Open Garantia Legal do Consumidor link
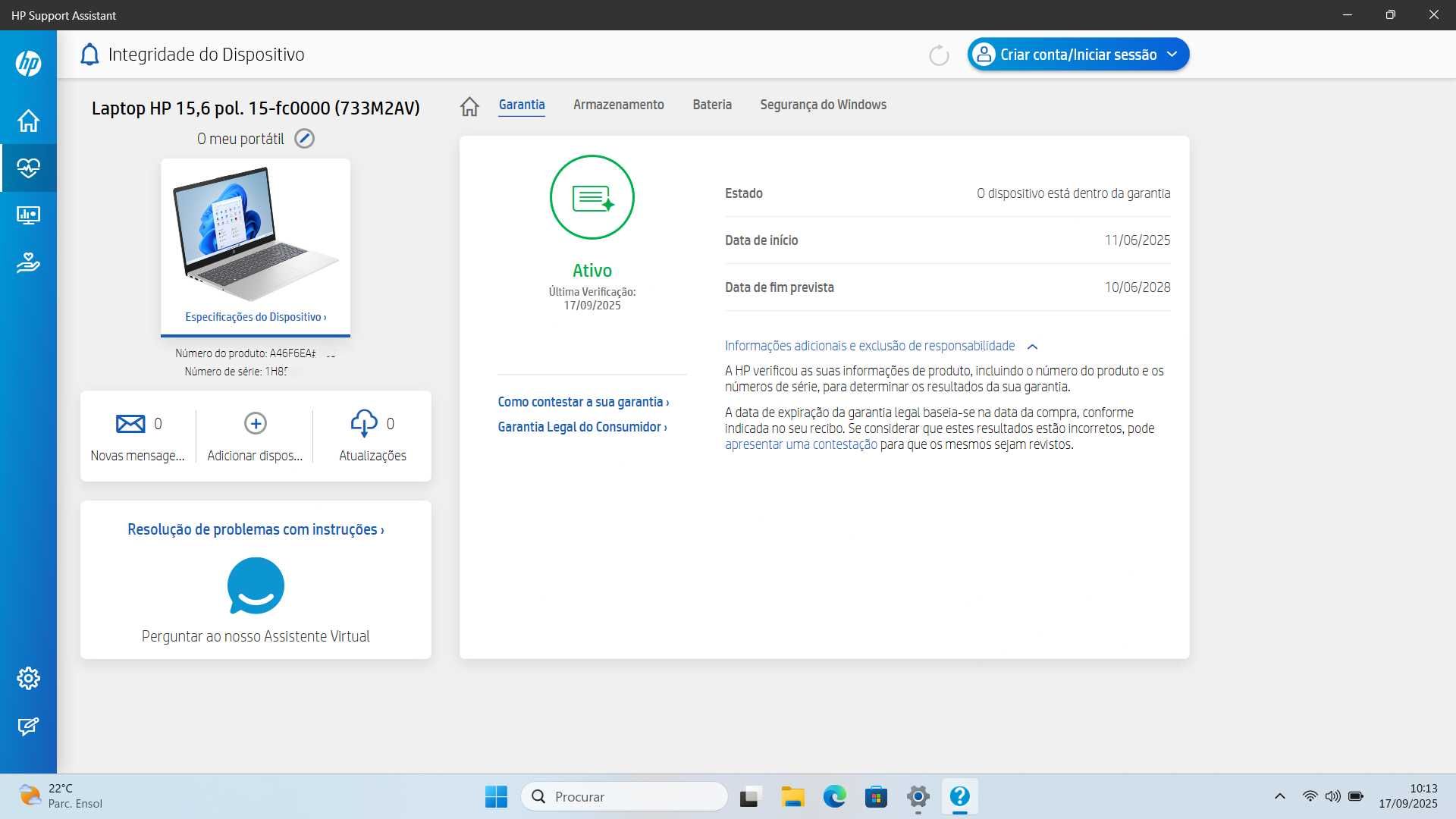Image resolution: width=1456 pixels, height=819 pixels. (x=582, y=427)
